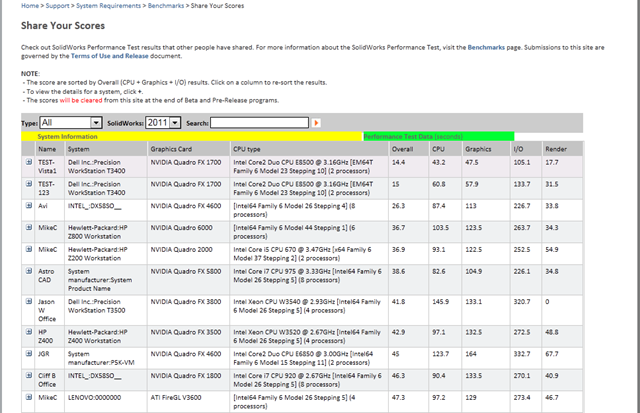Click Overall score 47.3

398,397
